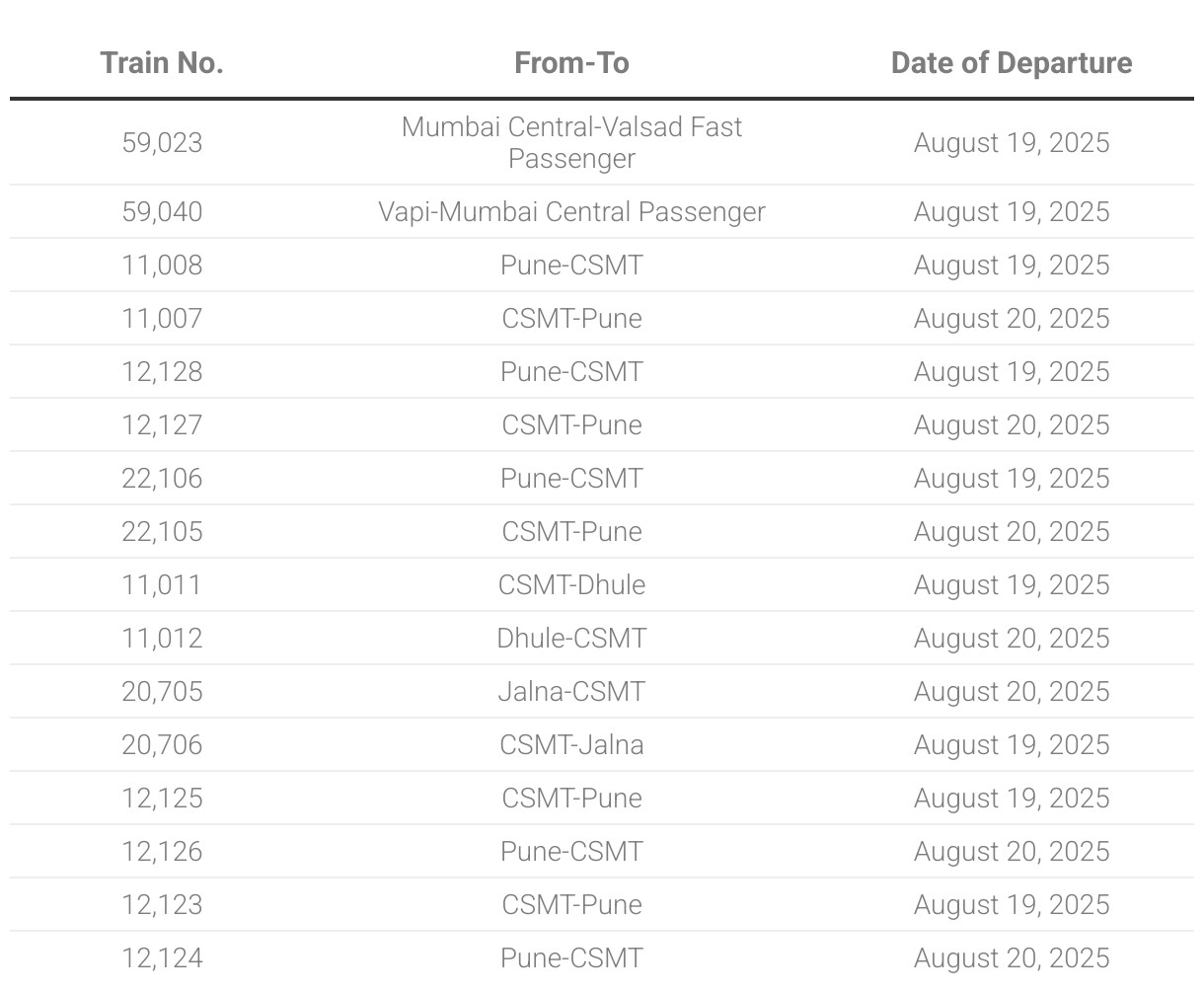This screenshot has height=993, width=1204.
Task: Click departure date for train 12,124
Action: click(1011, 958)
